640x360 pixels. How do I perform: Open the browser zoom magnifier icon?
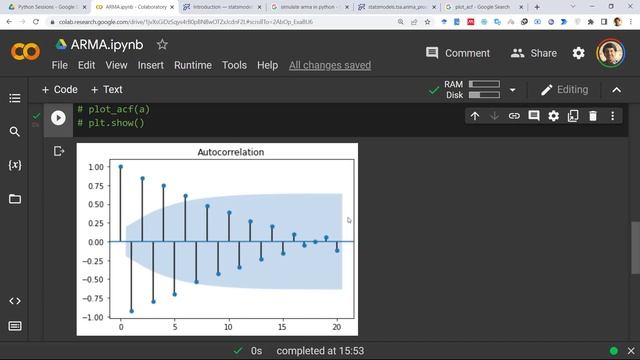[400, 22]
